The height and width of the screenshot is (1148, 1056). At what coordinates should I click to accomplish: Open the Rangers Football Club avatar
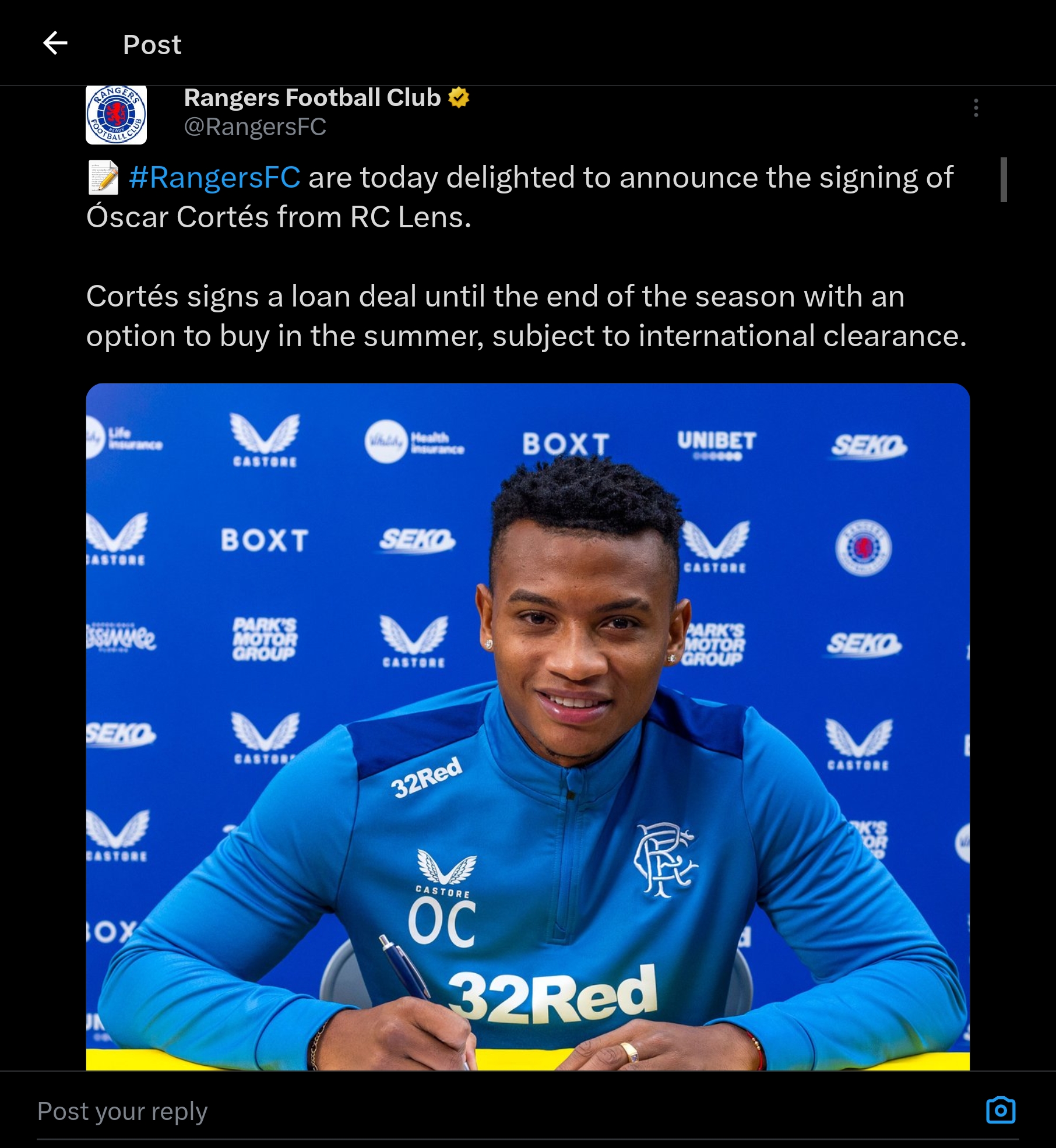click(x=116, y=114)
